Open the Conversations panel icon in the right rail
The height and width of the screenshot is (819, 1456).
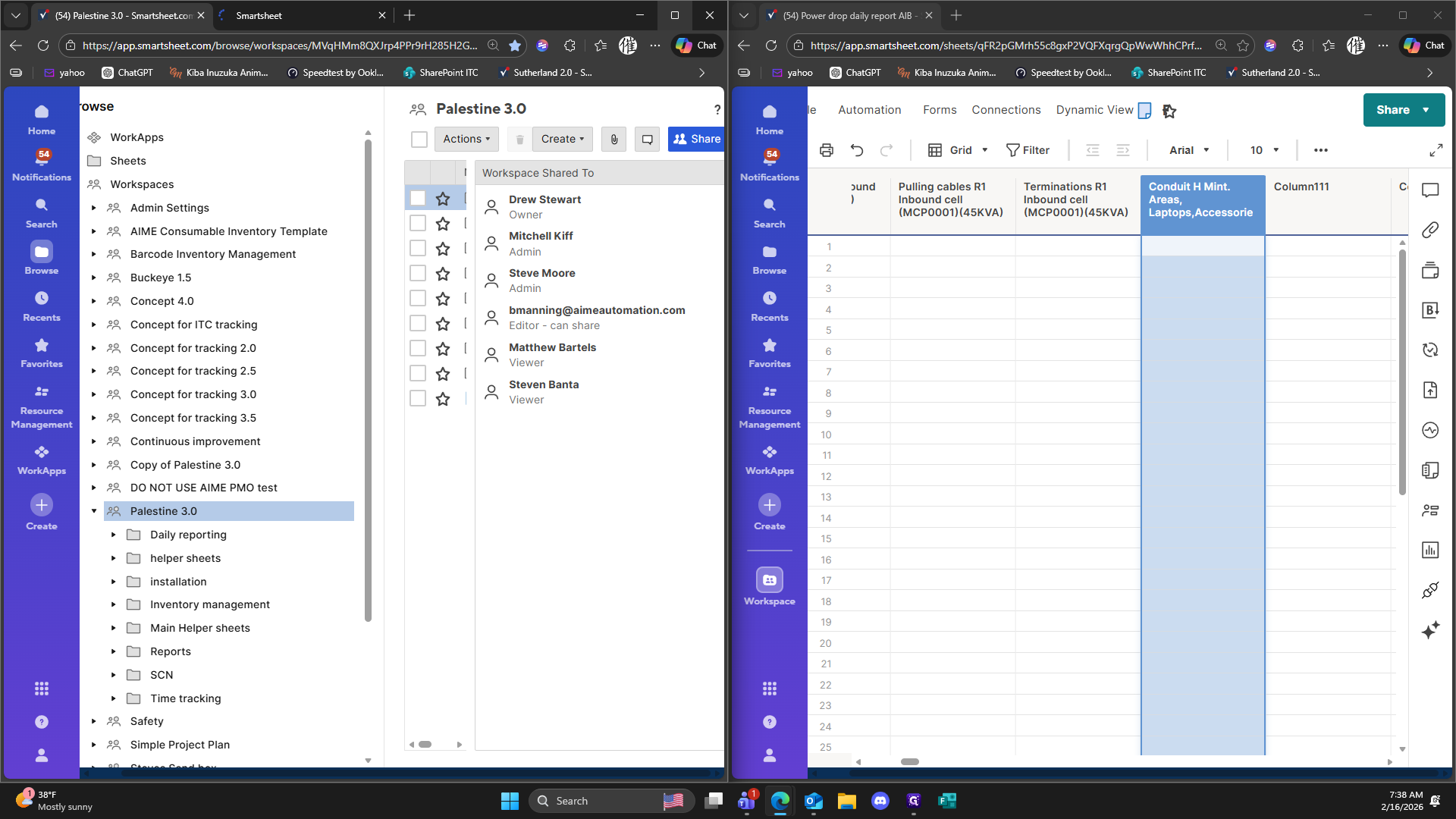(x=1430, y=190)
